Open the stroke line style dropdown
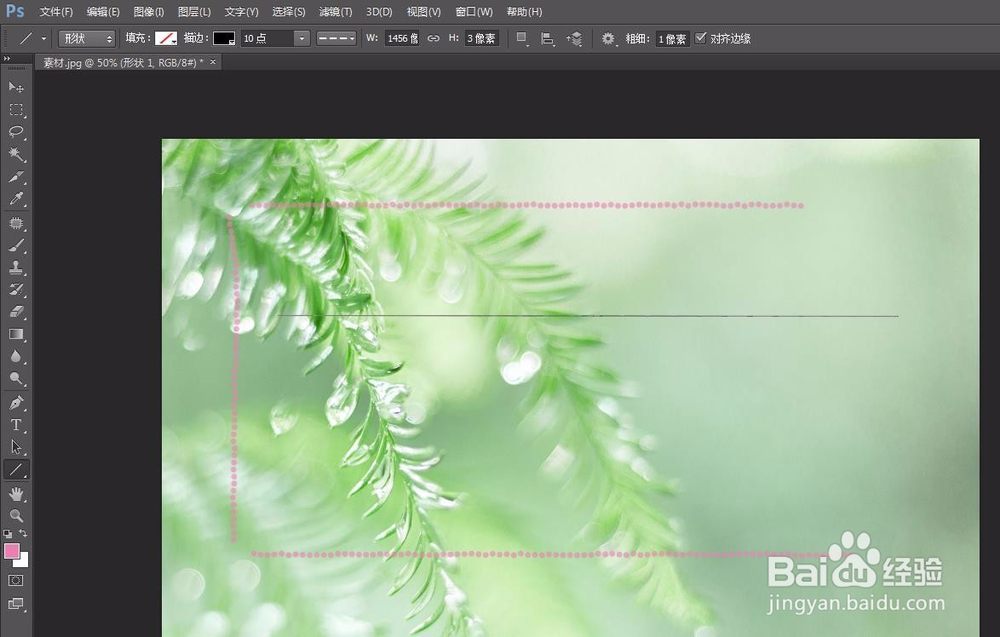This screenshot has width=1000, height=637. click(336, 39)
